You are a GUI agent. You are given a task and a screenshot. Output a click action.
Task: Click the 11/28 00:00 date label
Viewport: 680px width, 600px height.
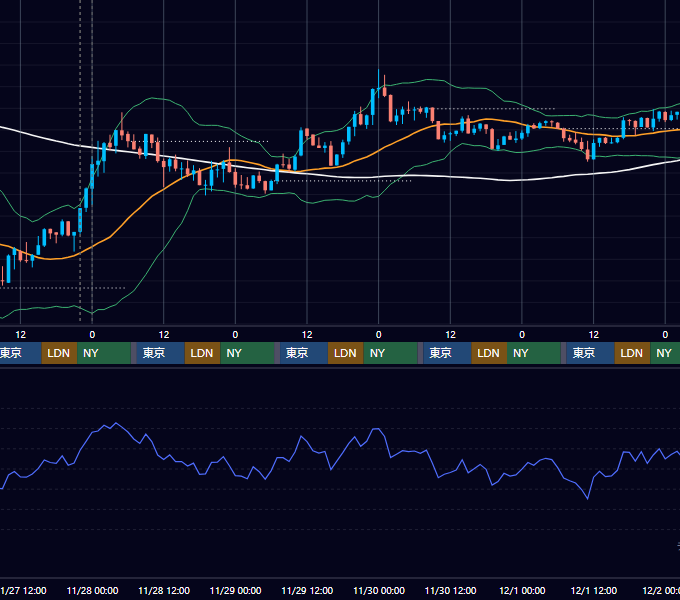click(x=92, y=590)
